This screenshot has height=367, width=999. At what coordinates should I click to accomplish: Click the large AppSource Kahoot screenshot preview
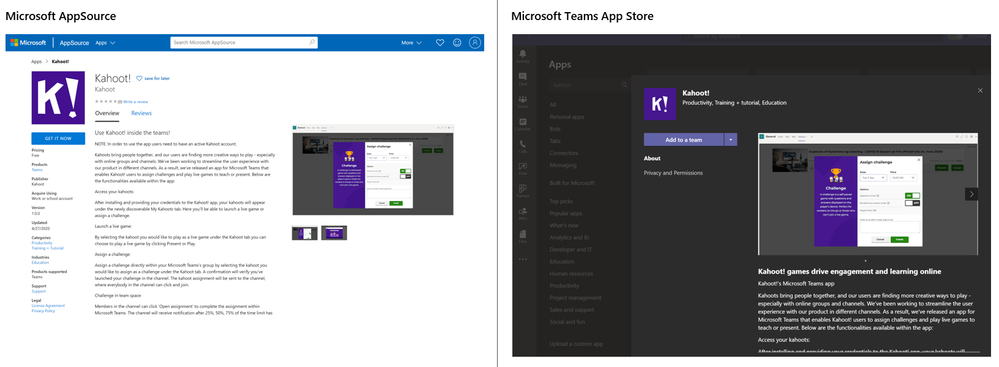[x=373, y=169]
